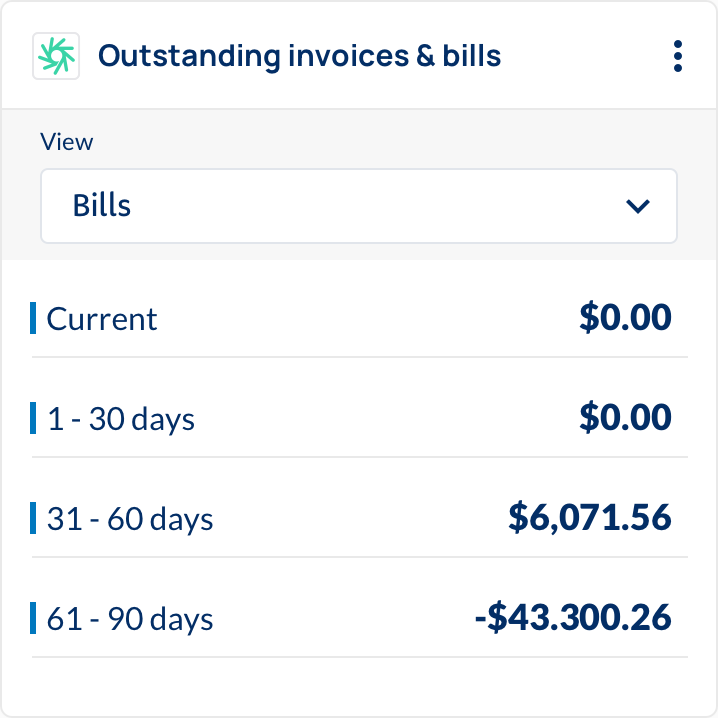
Task: Click the View label above dropdown
Action: (66, 142)
